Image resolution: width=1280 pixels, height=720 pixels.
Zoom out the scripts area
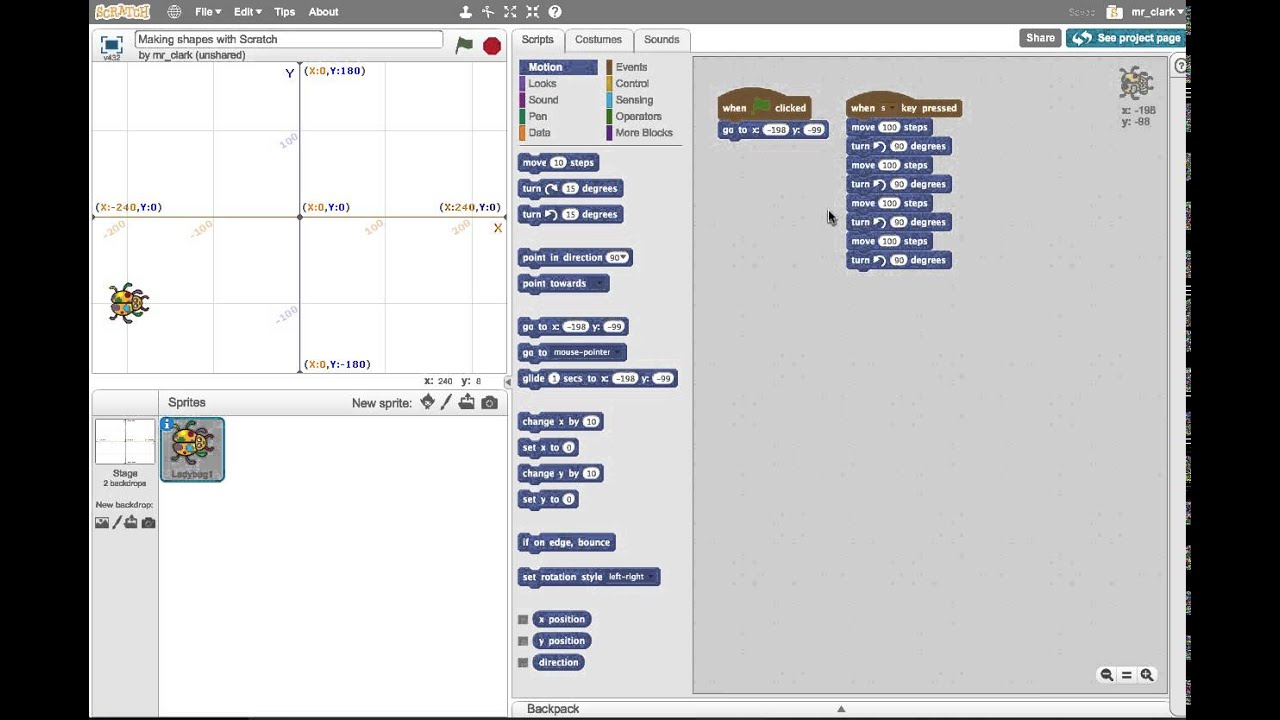pyautogui.click(x=1107, y=675)
